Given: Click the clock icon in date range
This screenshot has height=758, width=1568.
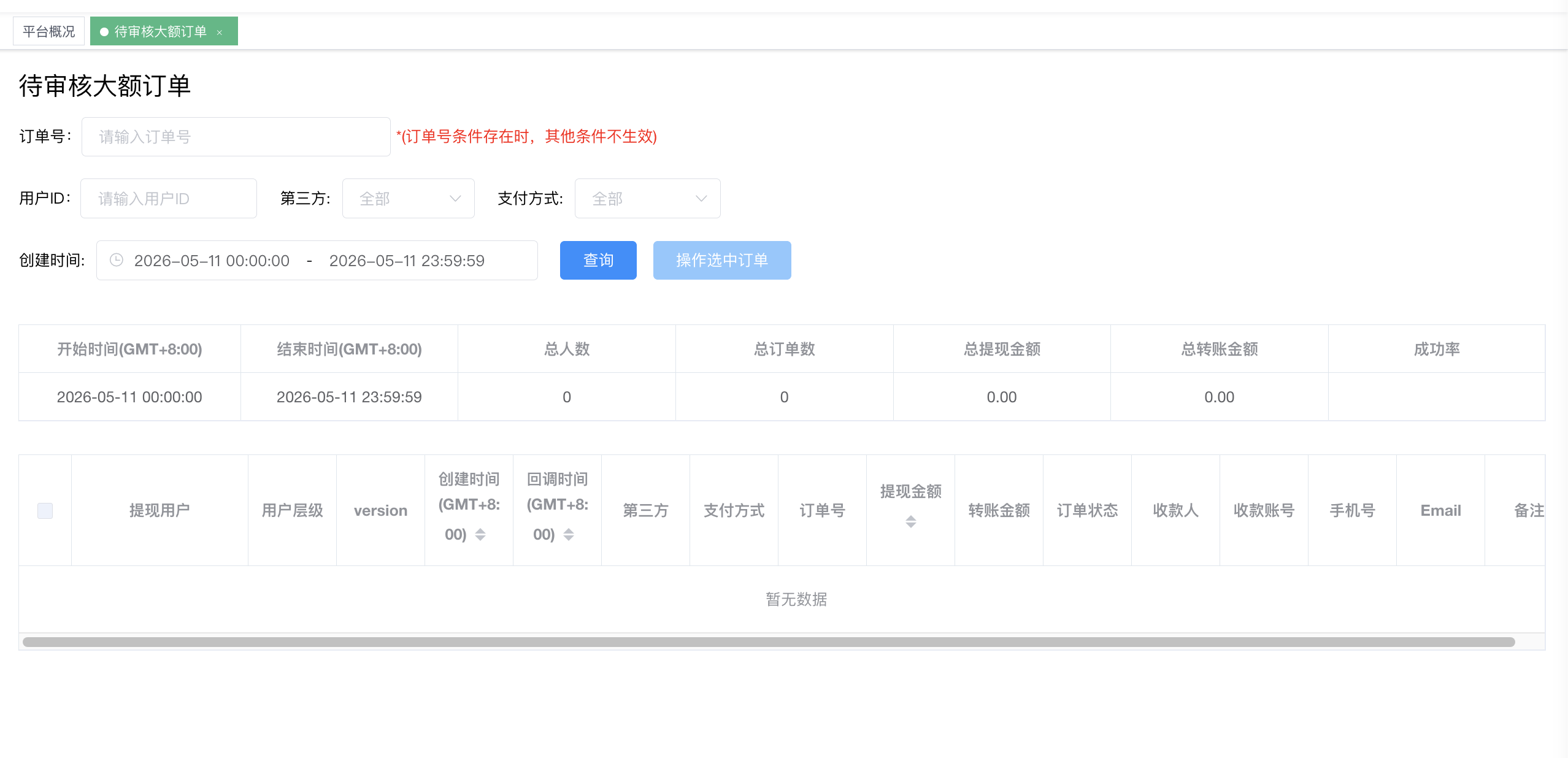Looking at the screenshot, I should [x=117, y=260].
